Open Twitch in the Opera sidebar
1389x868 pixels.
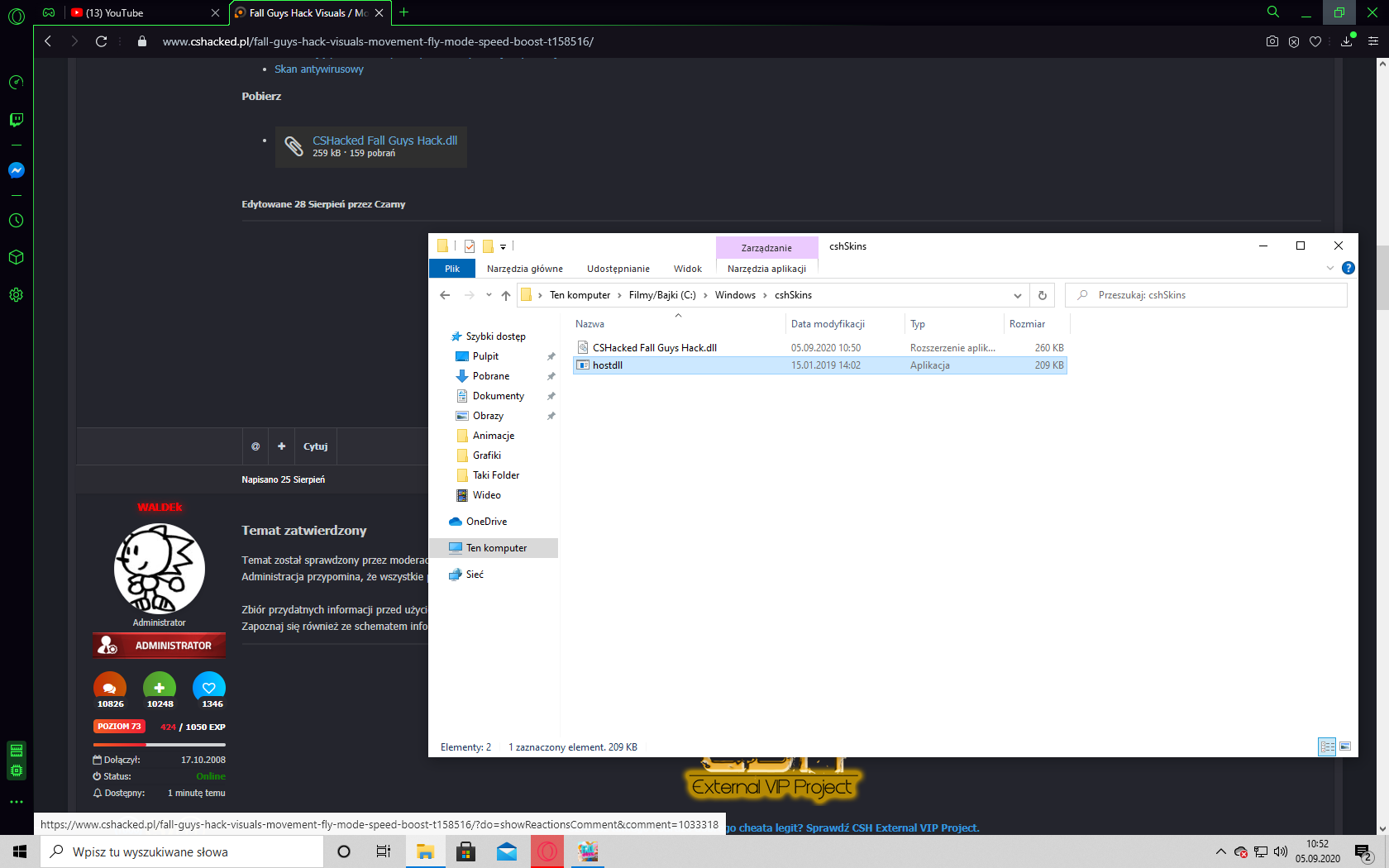pyautogui.click(x=16, y=120)
